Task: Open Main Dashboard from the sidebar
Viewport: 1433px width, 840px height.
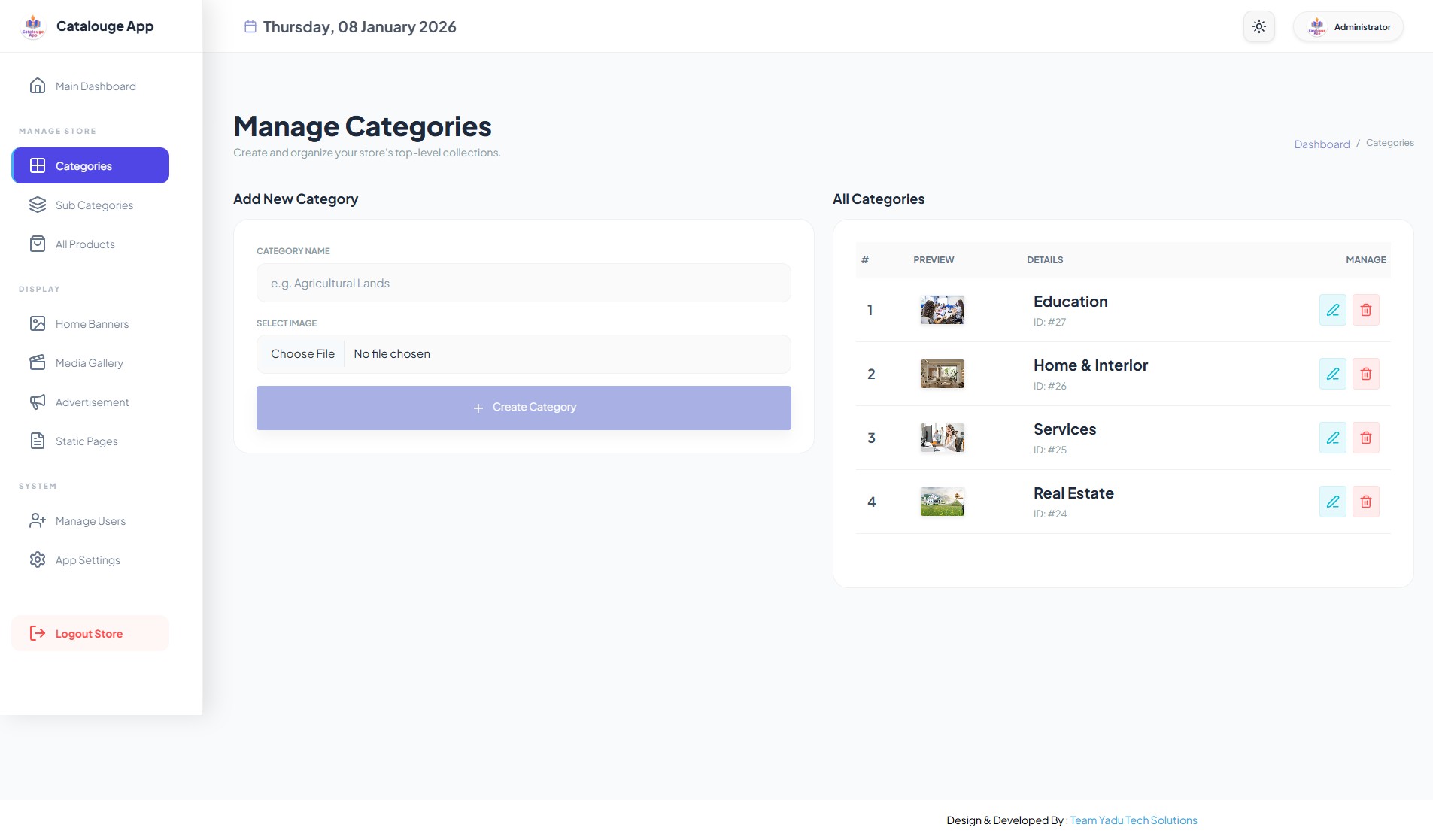Action: pos(90,86)
